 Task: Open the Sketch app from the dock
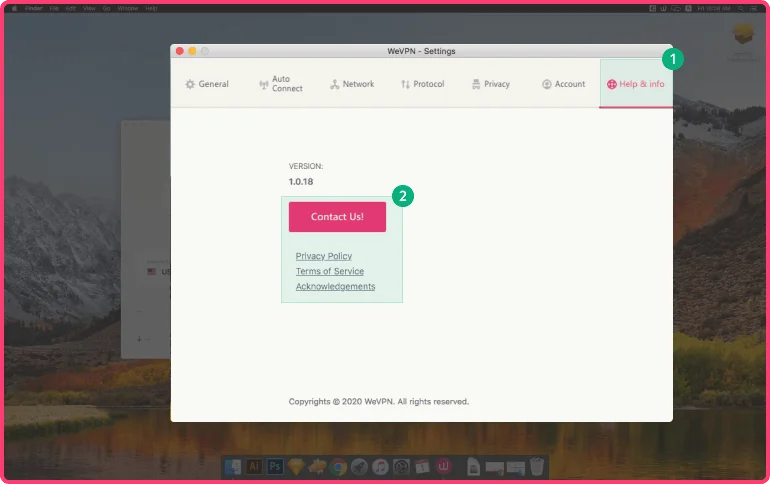[296, 467]
